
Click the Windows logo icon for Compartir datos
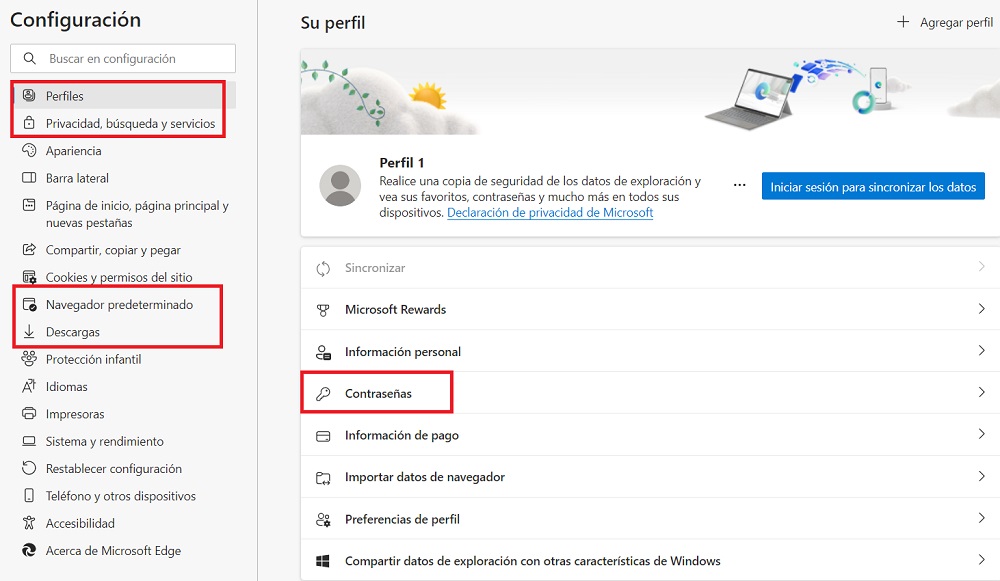click(323, 561)
